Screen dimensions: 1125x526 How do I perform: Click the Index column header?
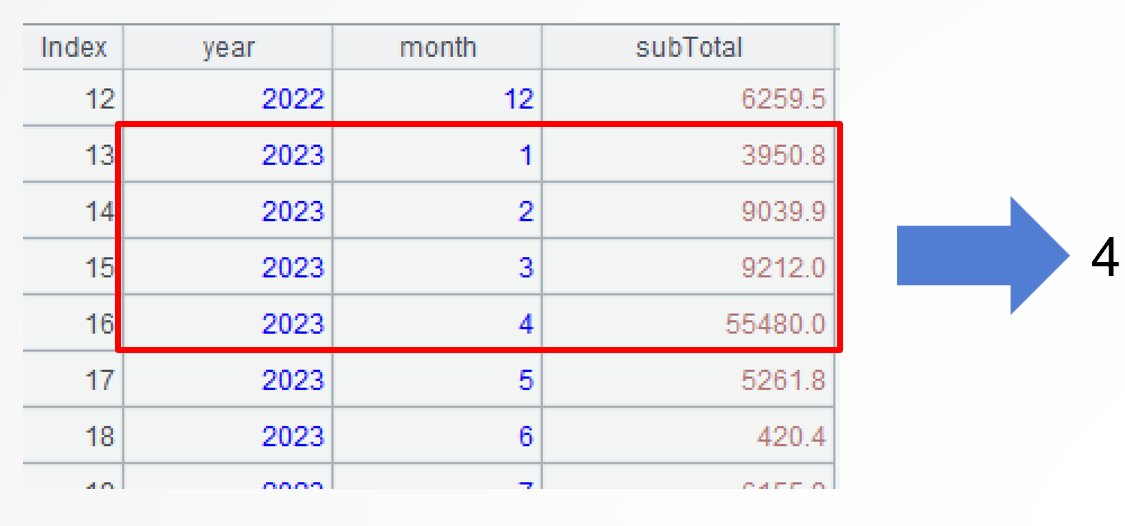[73, 48]
